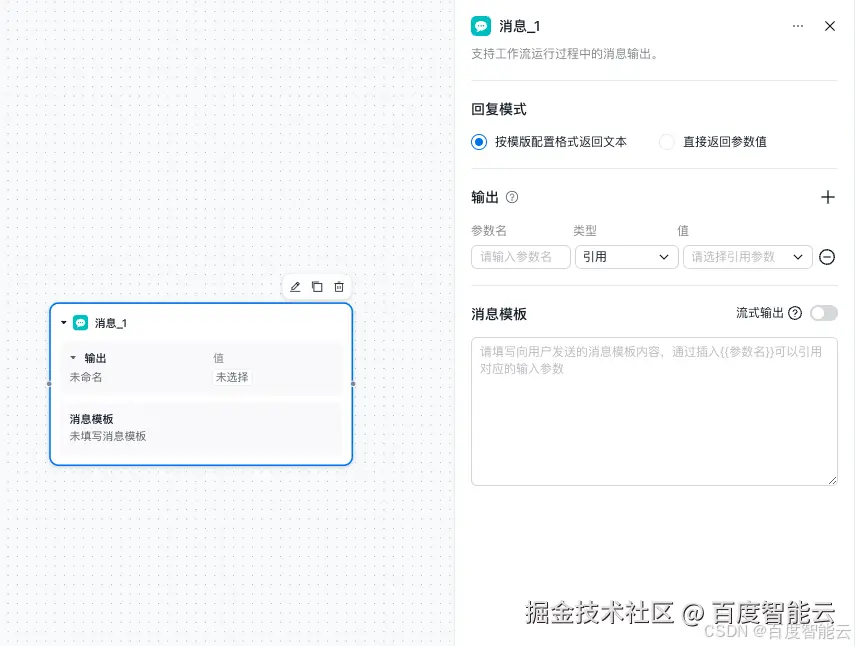Duplicate the 消息_1 node using the copy icon

[x=317, y=287]
